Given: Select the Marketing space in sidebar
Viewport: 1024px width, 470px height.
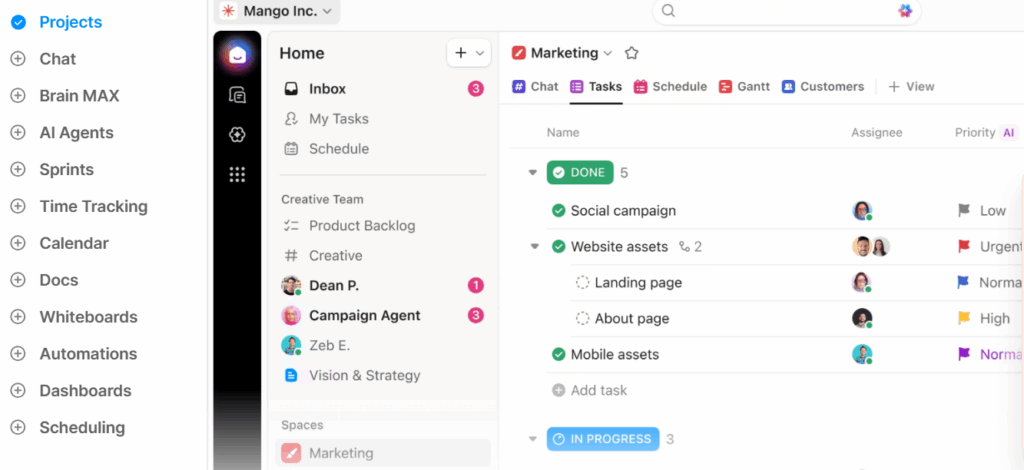Looking at the screenshot, I should (x=383, y=453).
